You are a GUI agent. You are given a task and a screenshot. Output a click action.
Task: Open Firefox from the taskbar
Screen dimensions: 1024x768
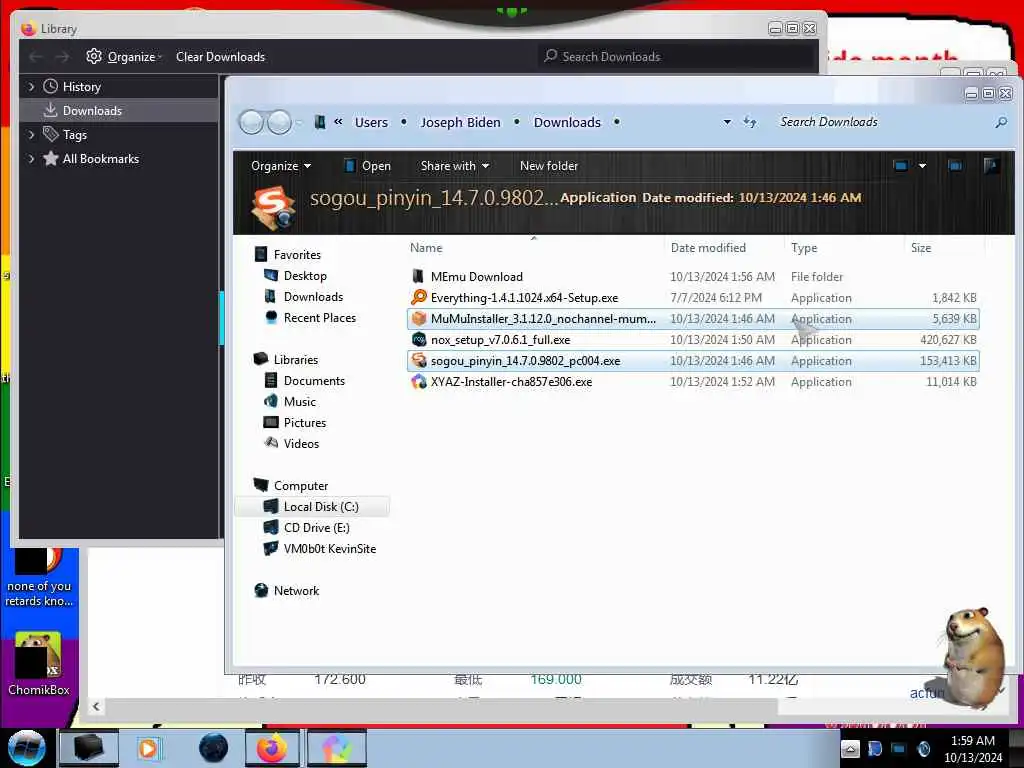click(x=272, y=748)
